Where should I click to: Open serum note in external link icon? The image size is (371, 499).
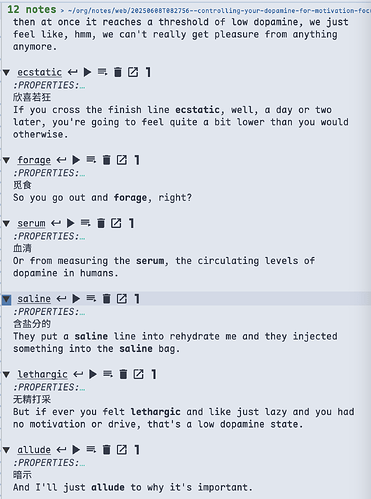point(116,223)
